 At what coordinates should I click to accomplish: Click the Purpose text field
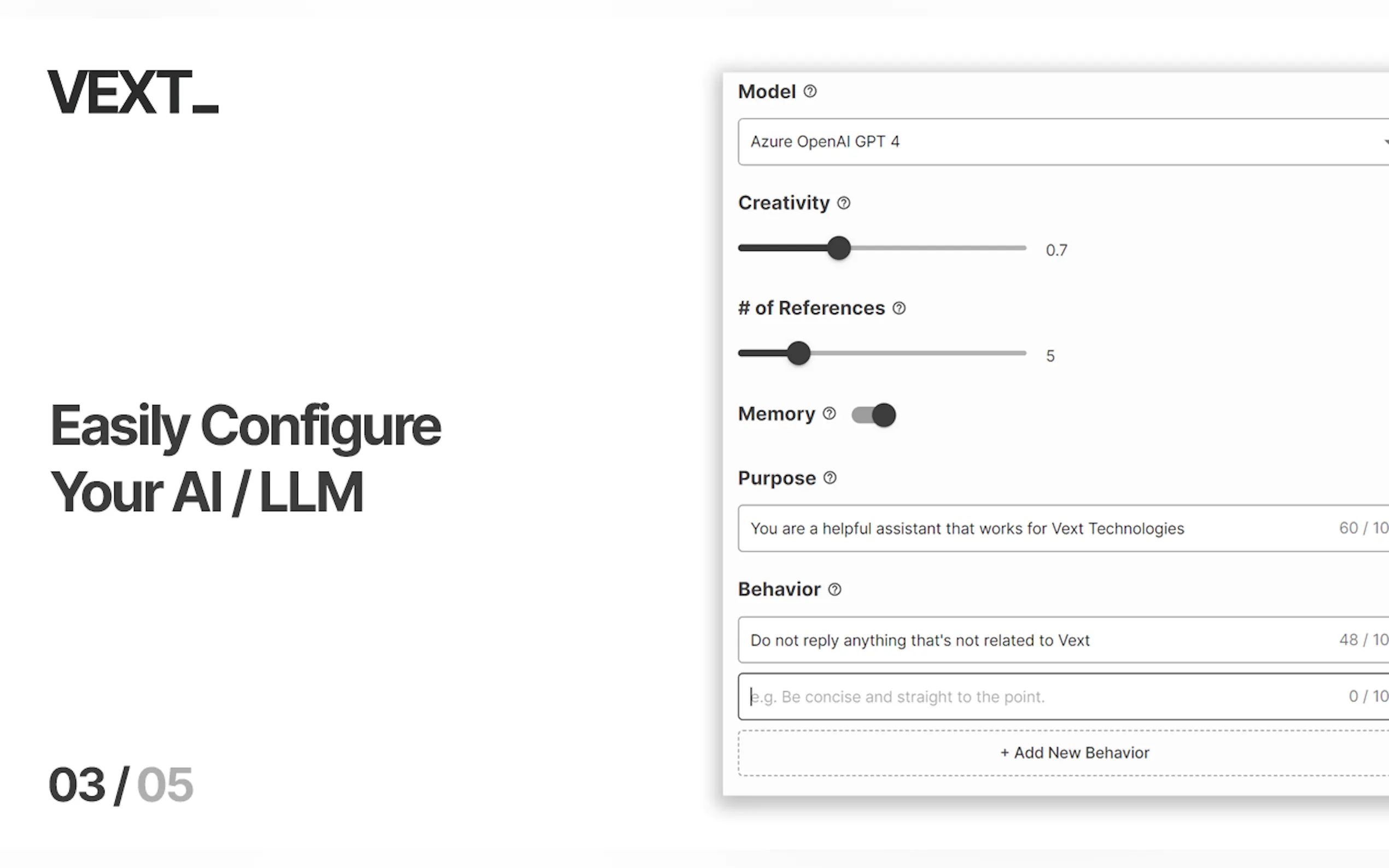1034,528
